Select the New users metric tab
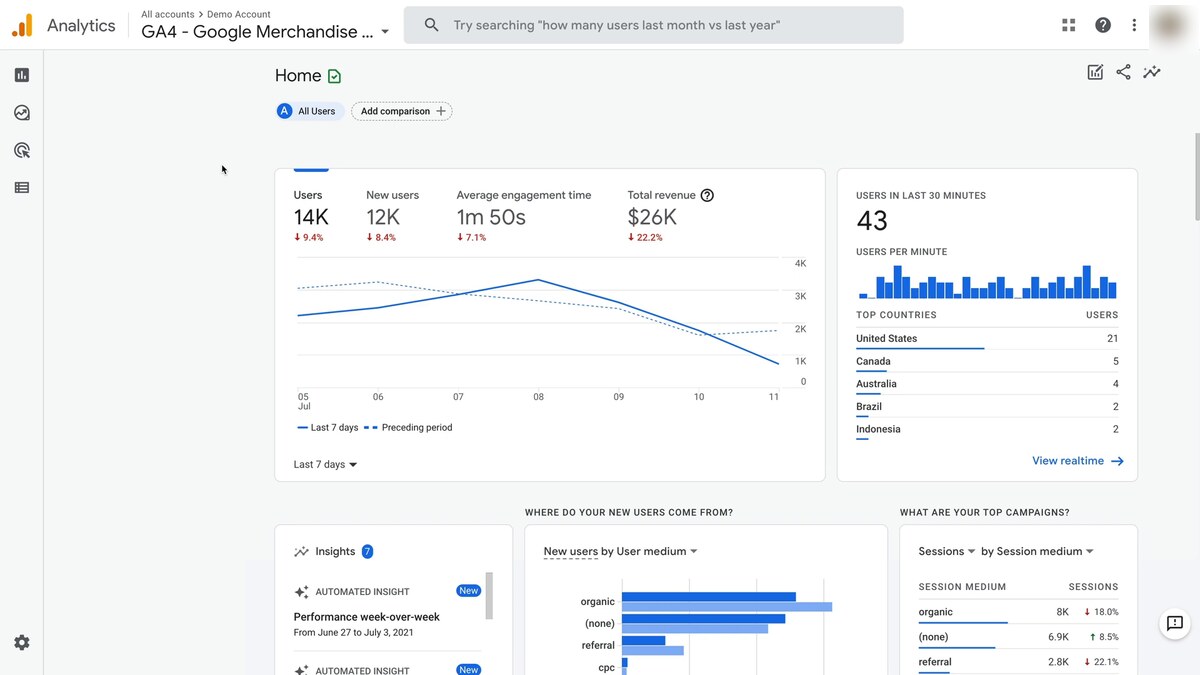The width and height of the screenshot is (1200, 675). pyautogui.click(x=392, y=216)
